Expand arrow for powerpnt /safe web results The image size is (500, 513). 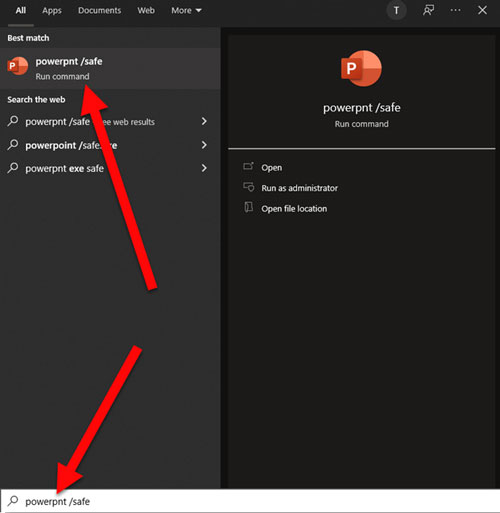204,121
